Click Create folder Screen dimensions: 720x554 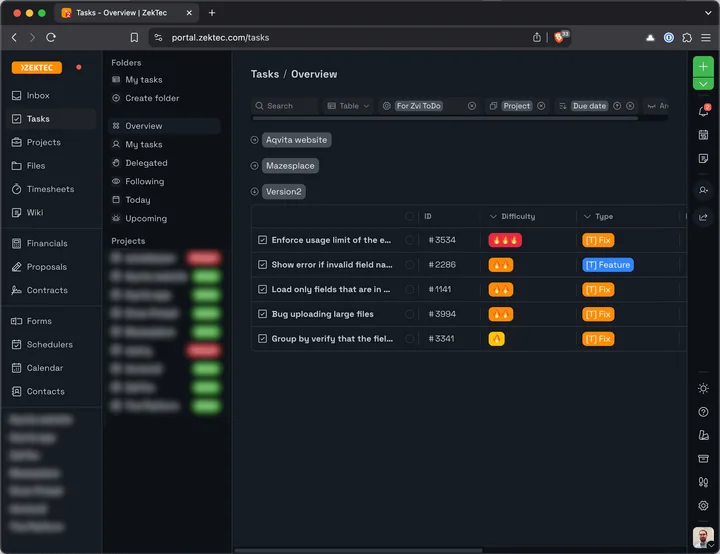click(152, 98)
